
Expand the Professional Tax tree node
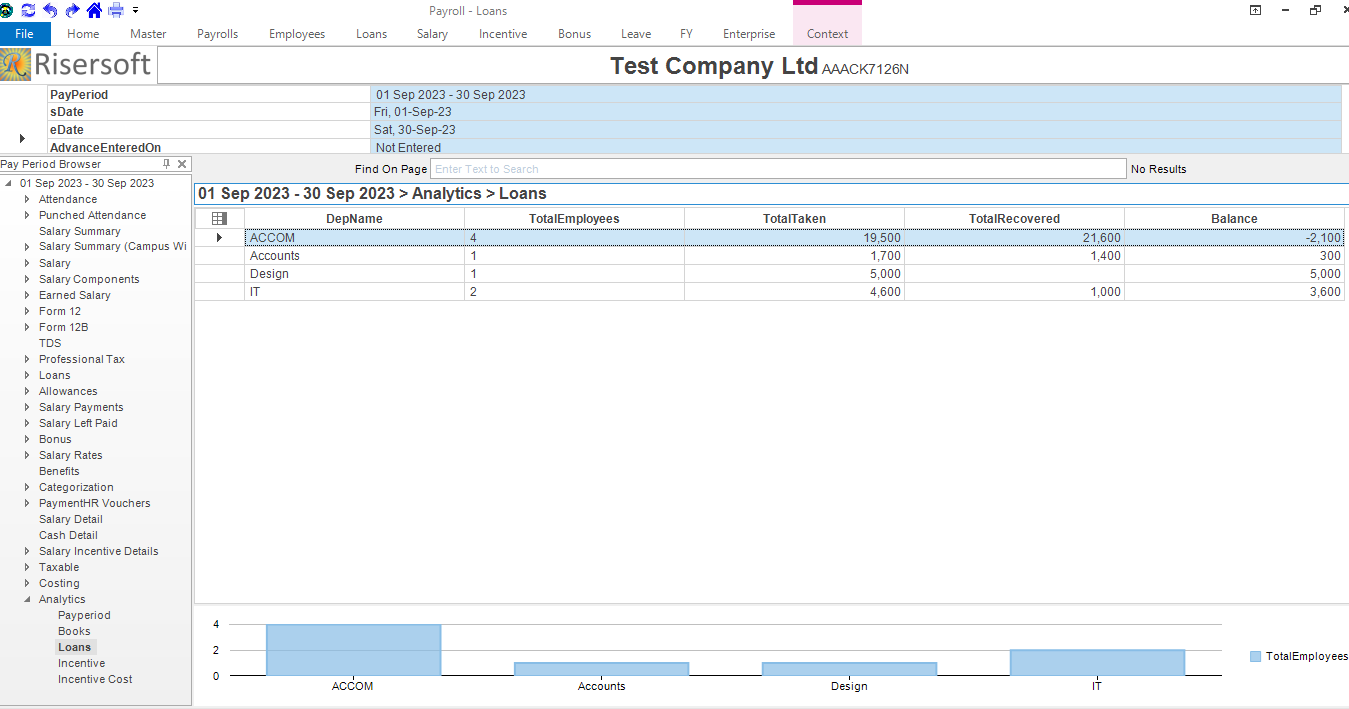click(x=28, y=359)
